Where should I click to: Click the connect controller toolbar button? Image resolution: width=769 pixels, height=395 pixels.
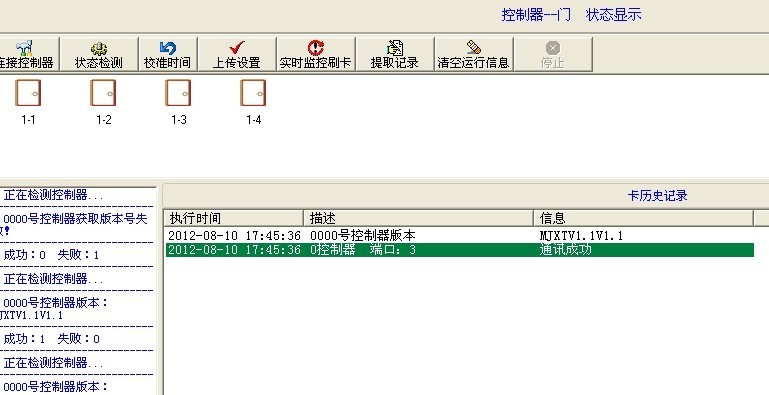click(x=28, y=54)
